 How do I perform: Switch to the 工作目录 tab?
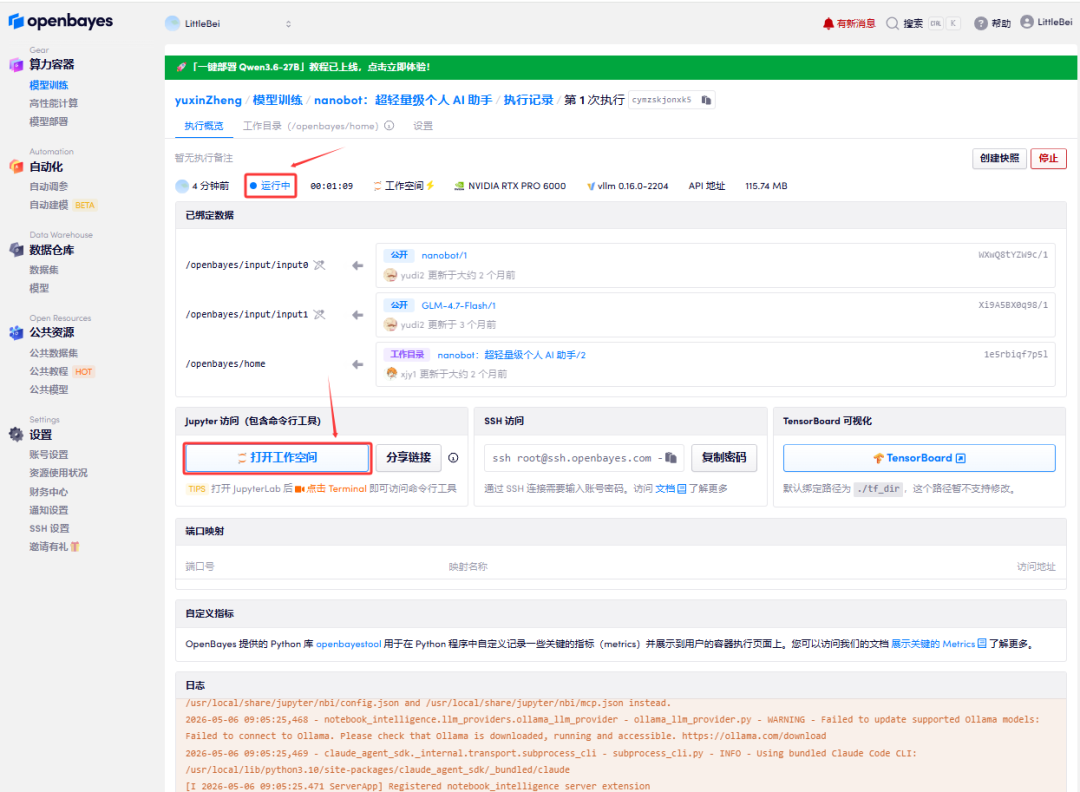click(x=311, y=126)
